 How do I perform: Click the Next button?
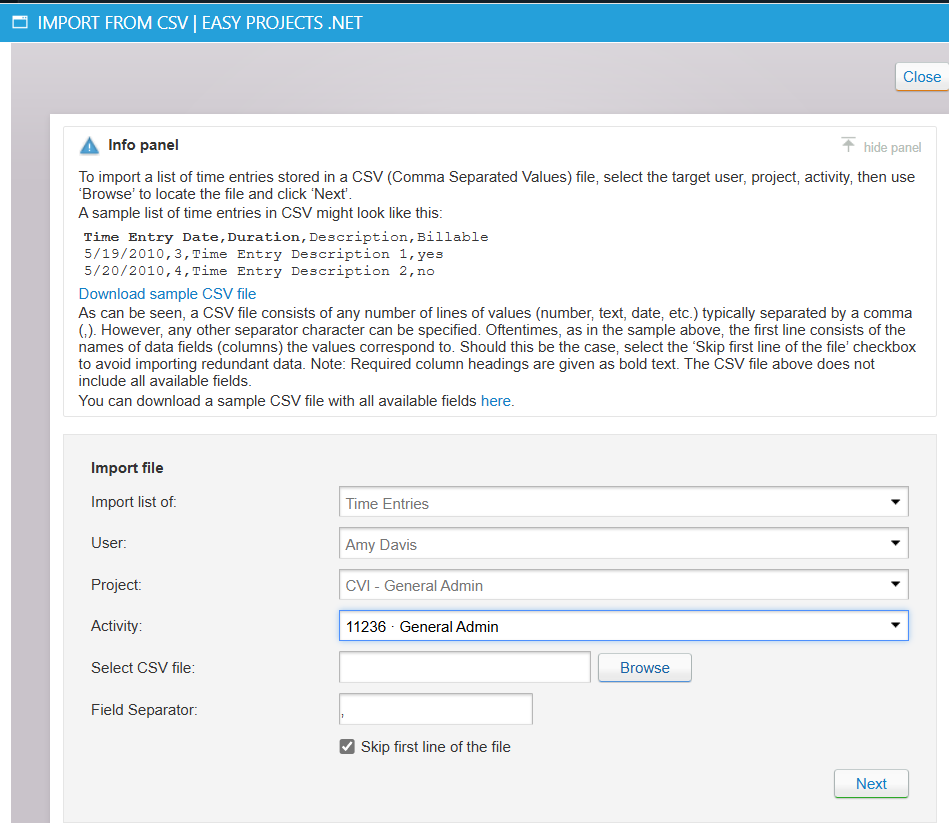tap(871, 784)
